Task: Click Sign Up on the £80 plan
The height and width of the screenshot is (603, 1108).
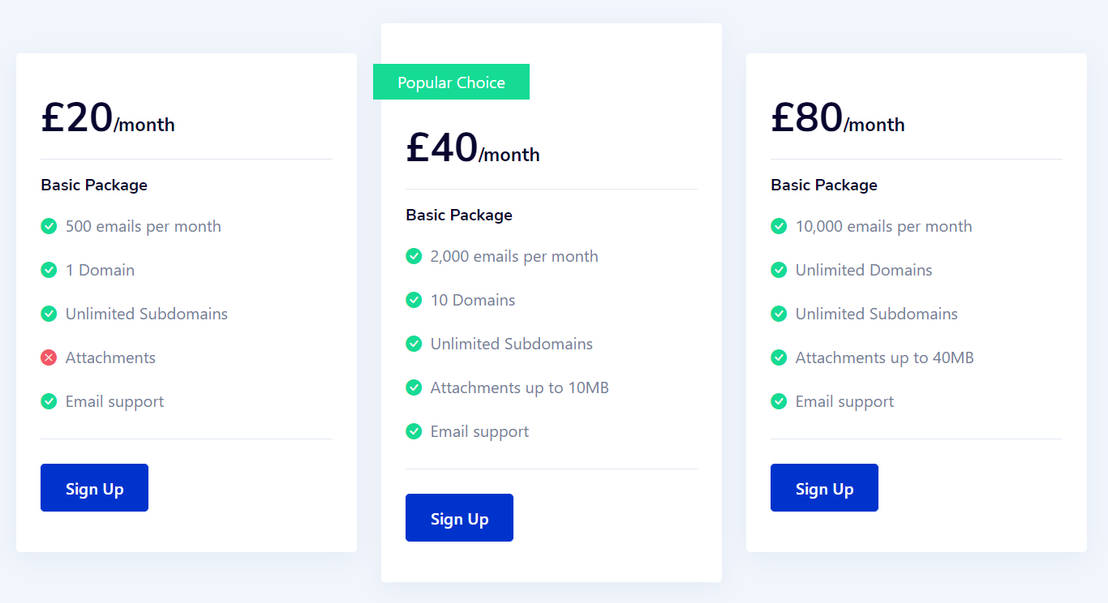Action: 824,487
